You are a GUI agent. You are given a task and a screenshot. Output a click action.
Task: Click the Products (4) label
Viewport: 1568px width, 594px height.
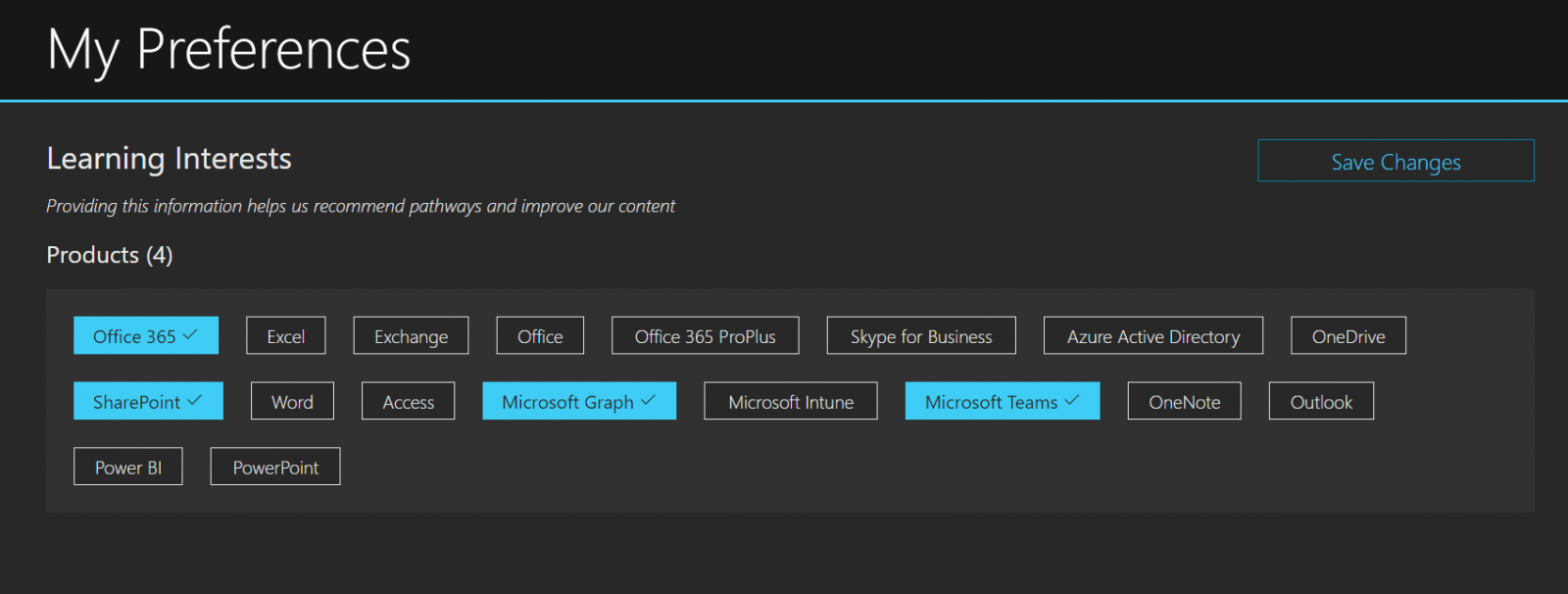click(110, 255)
